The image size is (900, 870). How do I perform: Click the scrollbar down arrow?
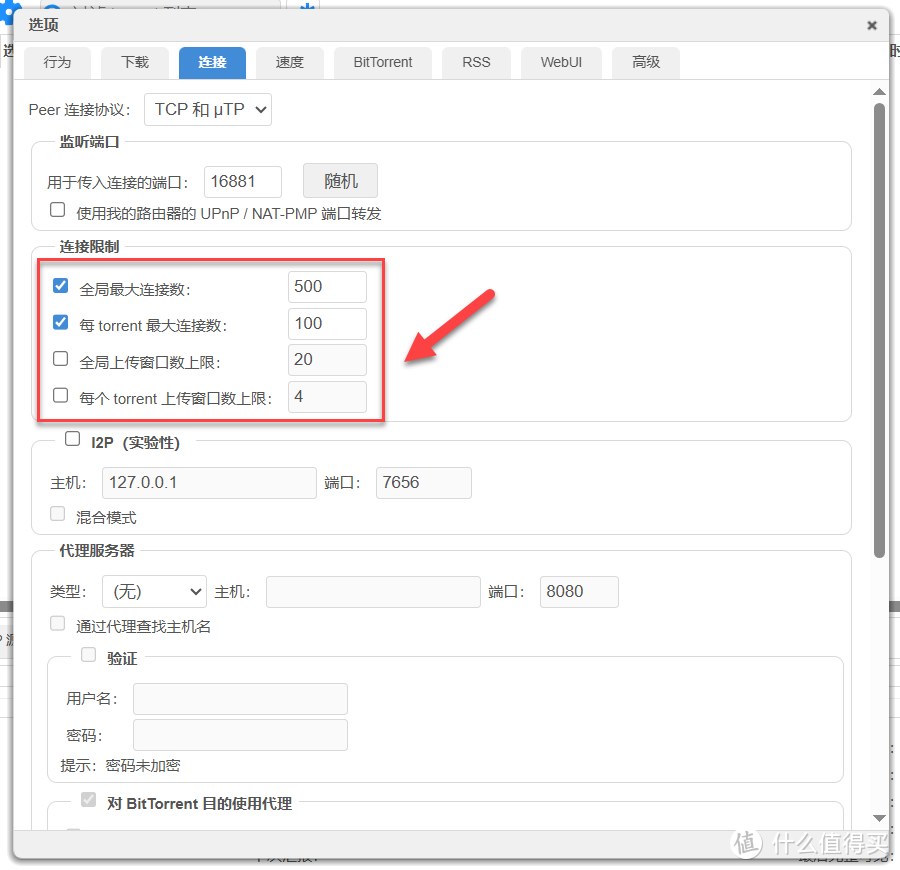tap(879, 819)
